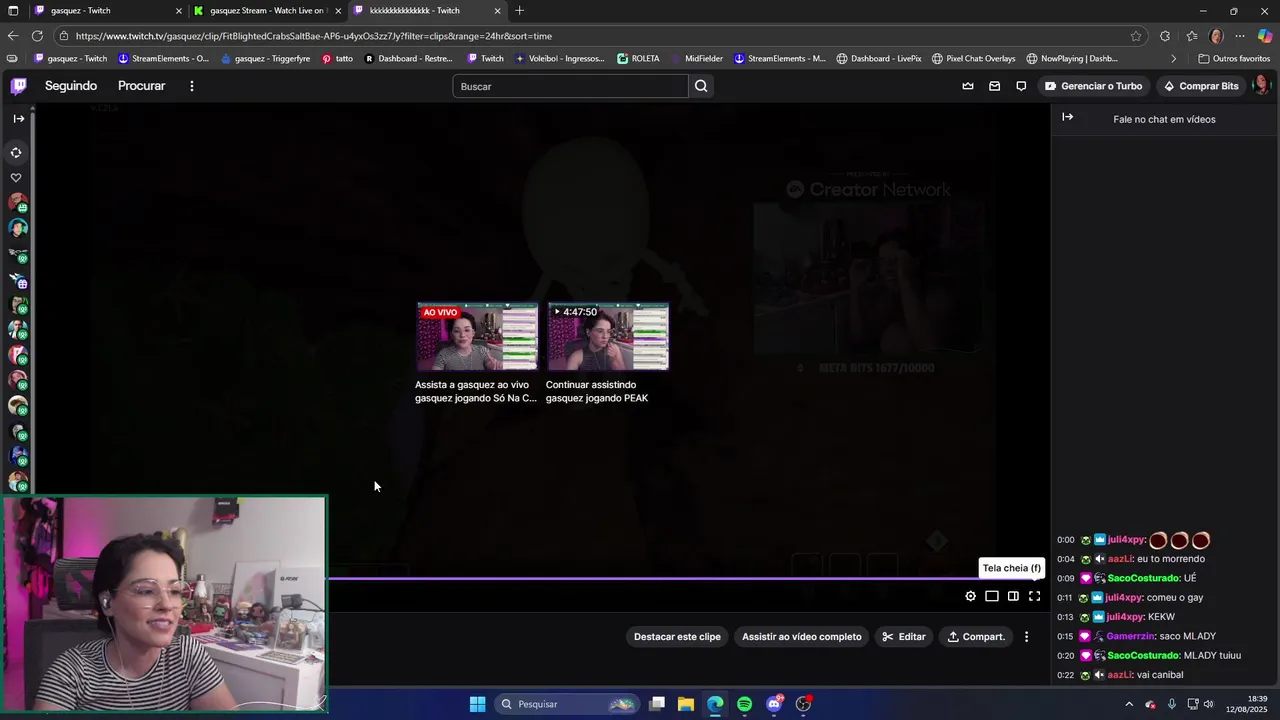The height and width of the screenshot is (720, 1280).
Task: Open the Twitch home logo
Action: pyautogui.click(x=19, y=86)
